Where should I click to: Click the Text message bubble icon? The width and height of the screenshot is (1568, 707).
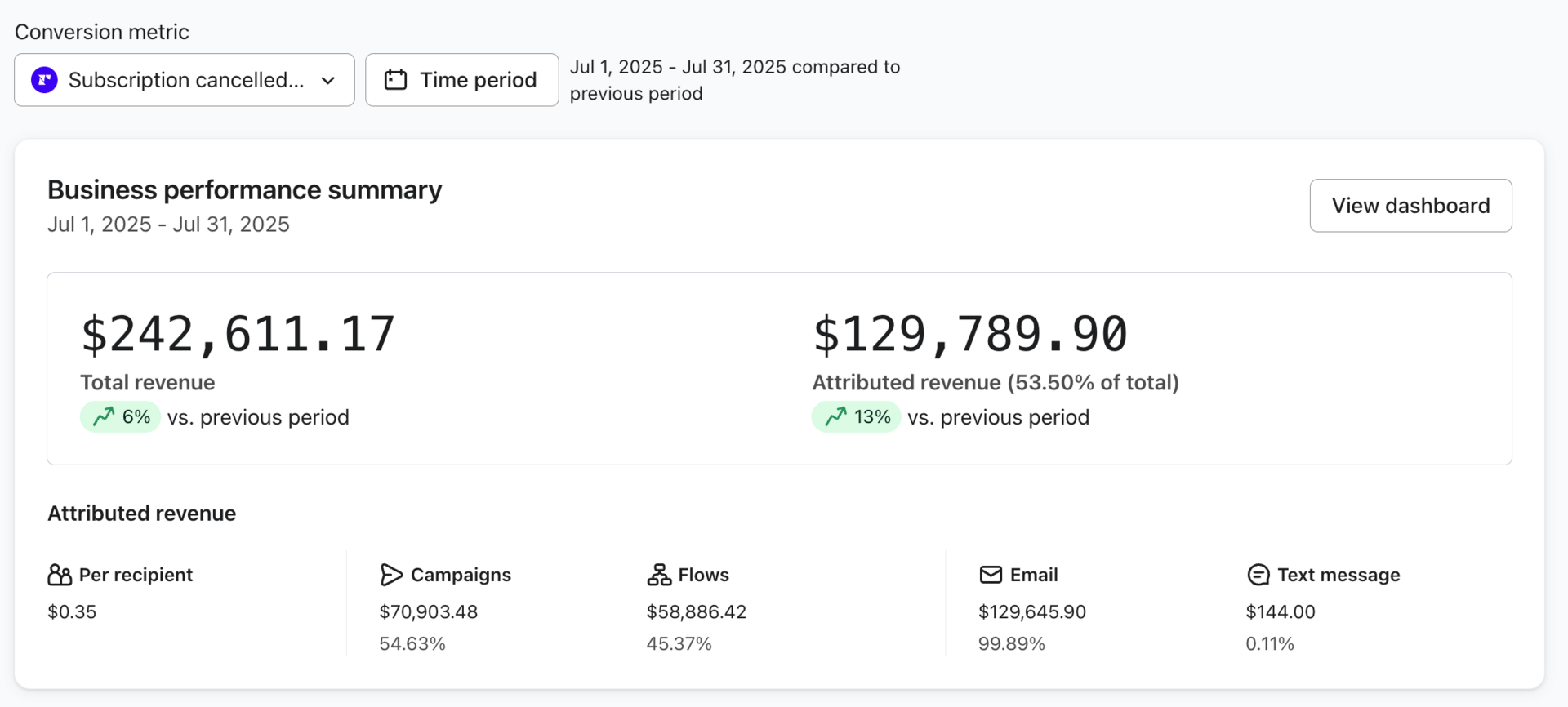(x=1258, y=575)
